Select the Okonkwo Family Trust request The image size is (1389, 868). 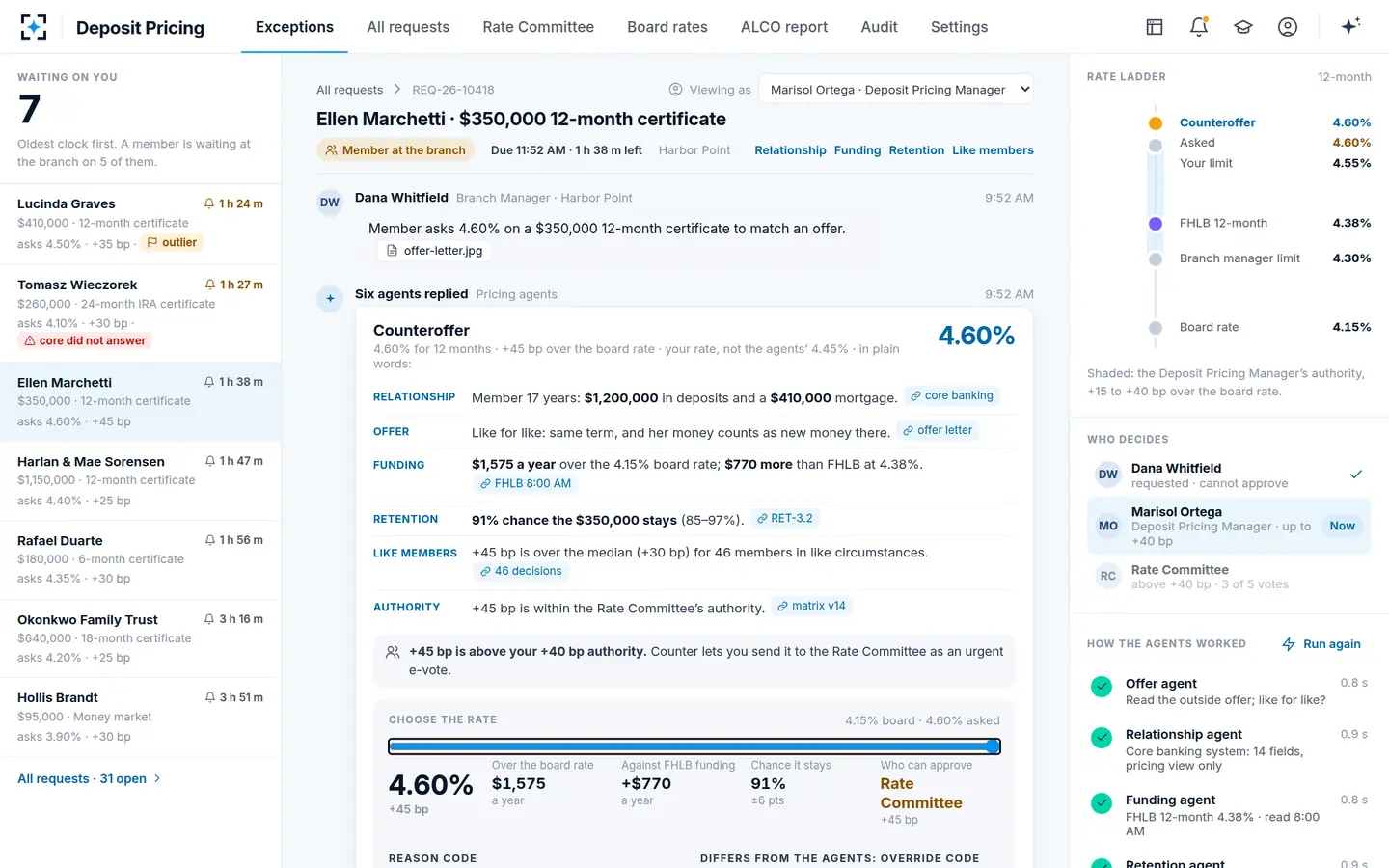click(141, 638)
